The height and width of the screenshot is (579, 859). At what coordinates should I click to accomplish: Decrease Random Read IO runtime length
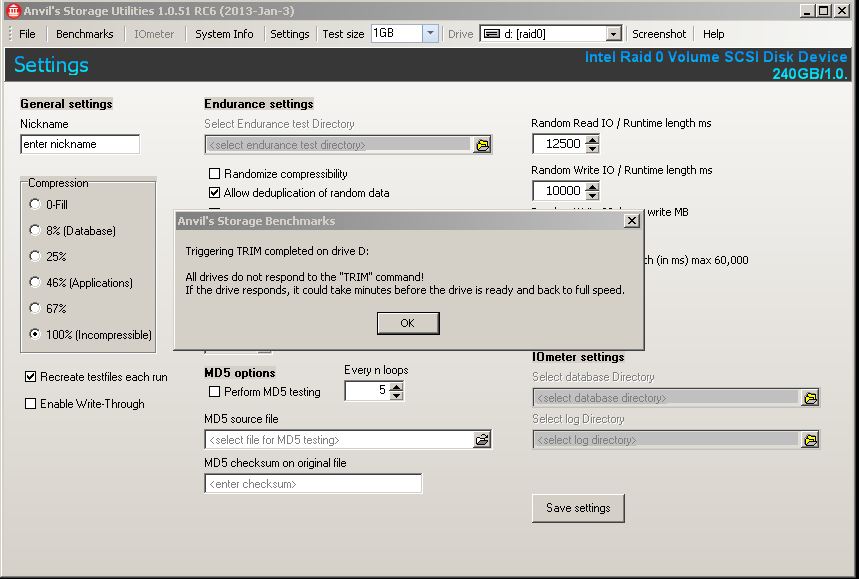(592, 148)
